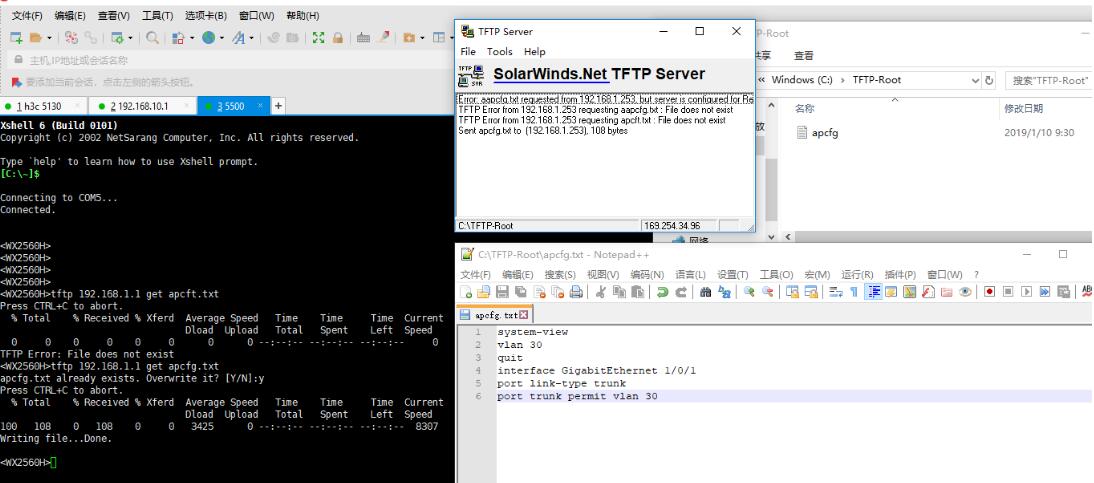Select the apcfg file in Explorer
1094x483 pixels.
(x=825, y=133)
